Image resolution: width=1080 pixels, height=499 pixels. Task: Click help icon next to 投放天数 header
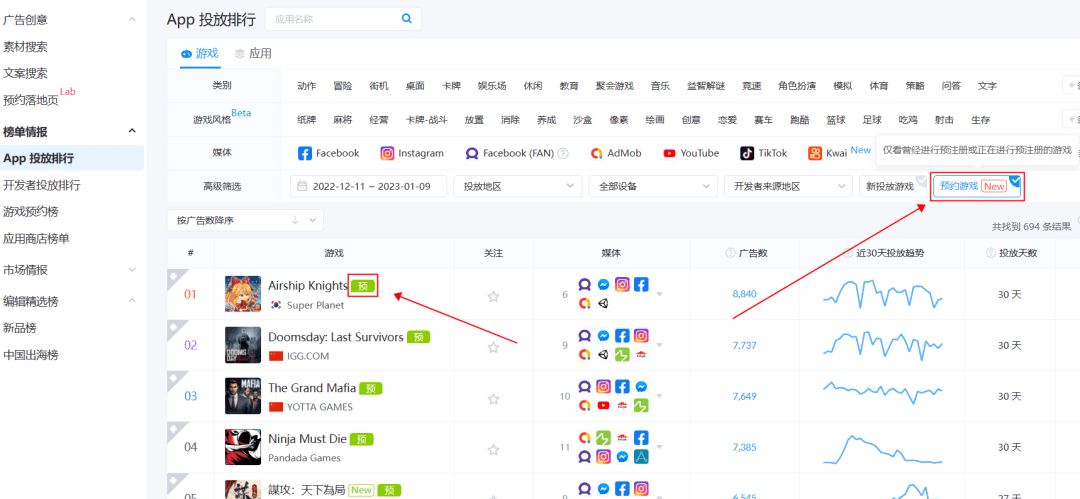coord(990,254)
